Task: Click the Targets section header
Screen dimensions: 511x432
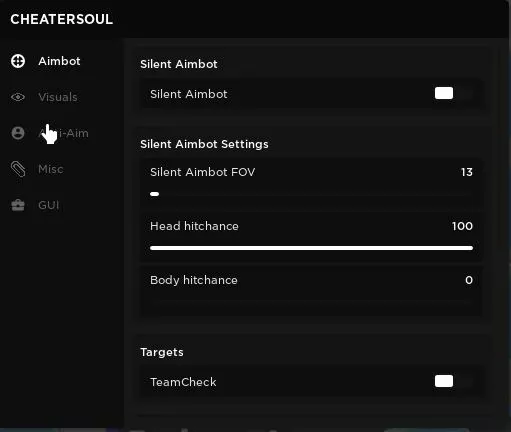Action: pos(162,352)
